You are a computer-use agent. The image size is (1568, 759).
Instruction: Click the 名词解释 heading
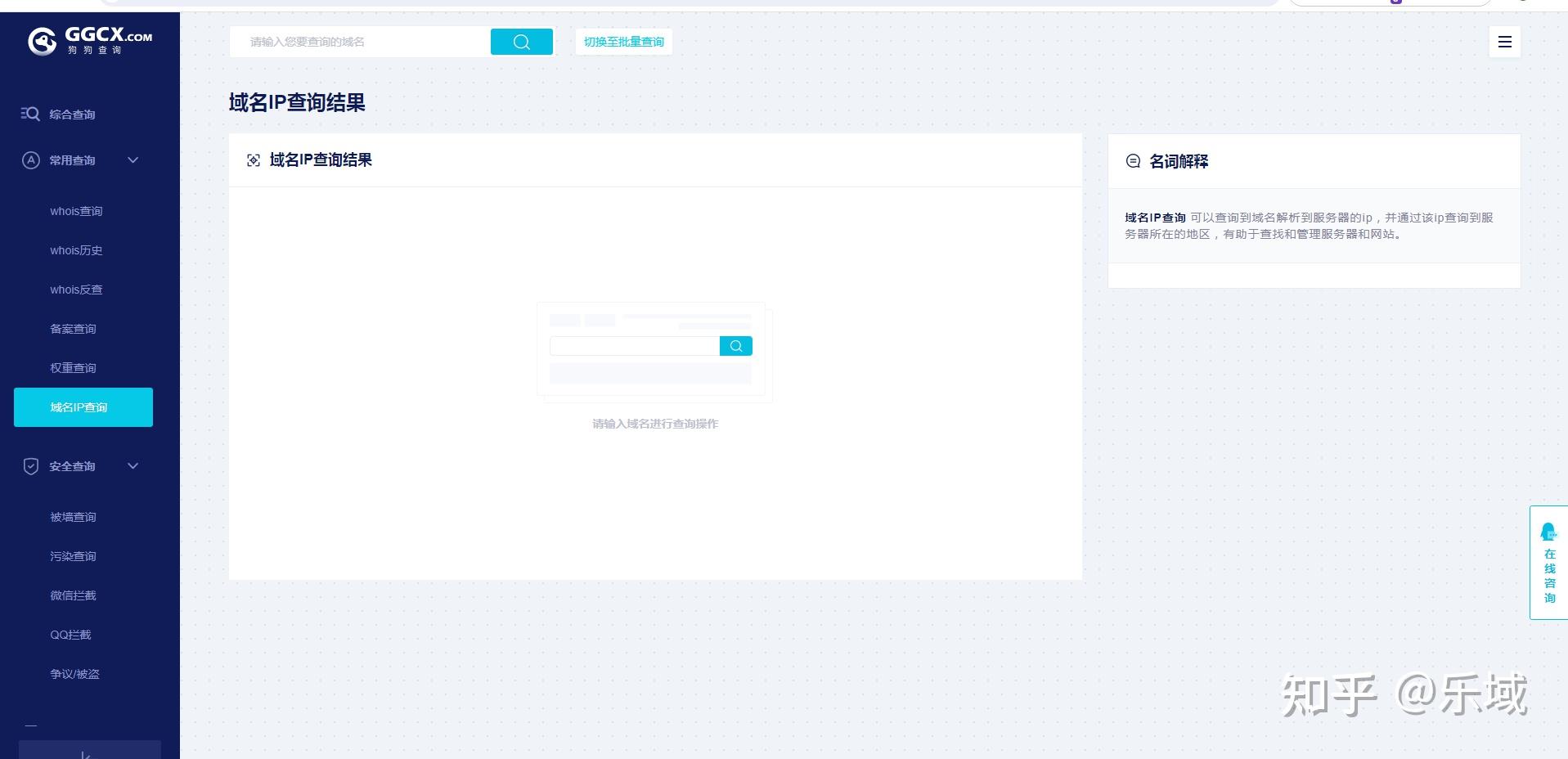point(1179,161)
